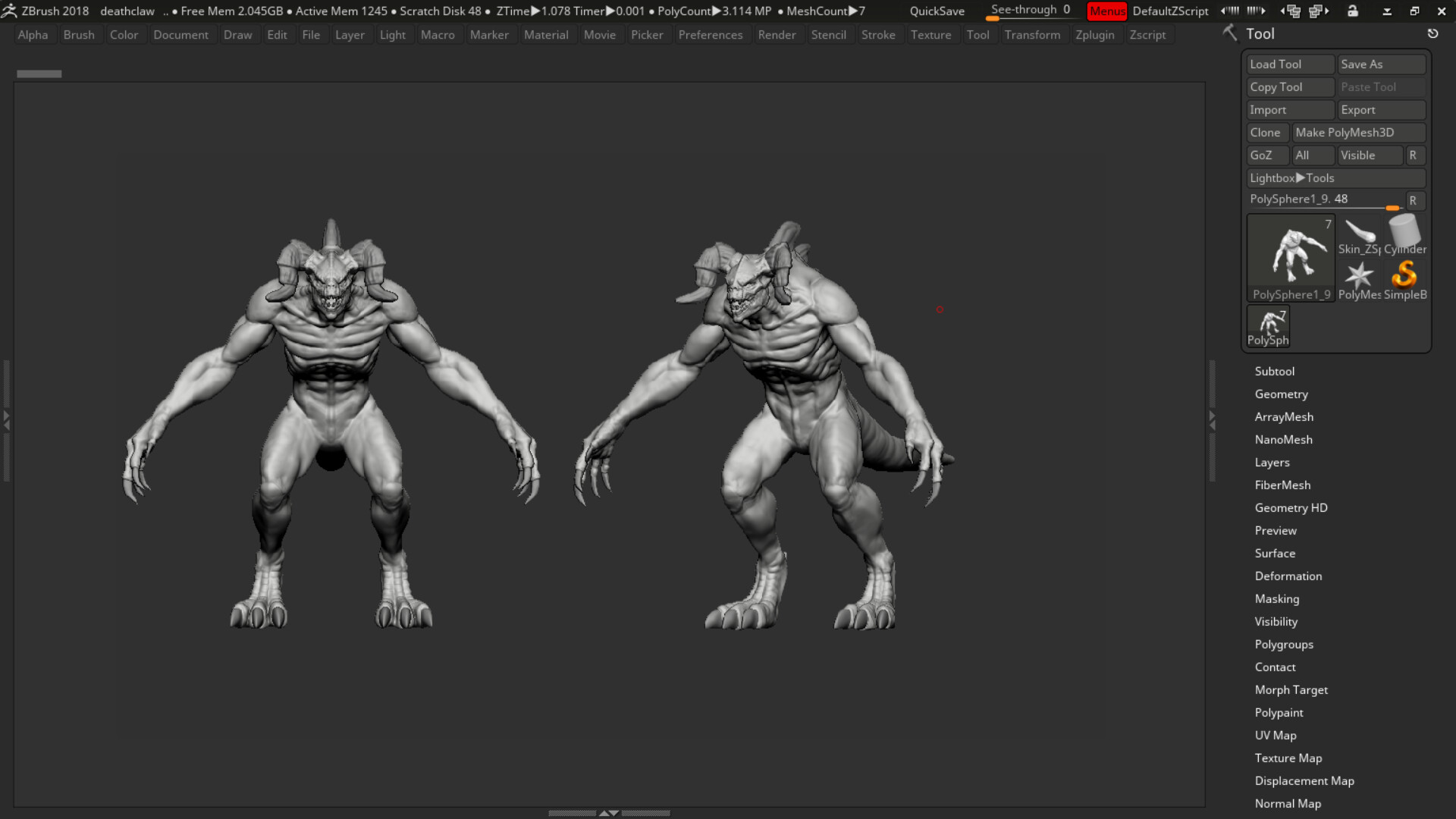The height and width of the screenshot is (819, 1456).
Task: Expand the UV Map sub-palette
Action: (1275, 735)
